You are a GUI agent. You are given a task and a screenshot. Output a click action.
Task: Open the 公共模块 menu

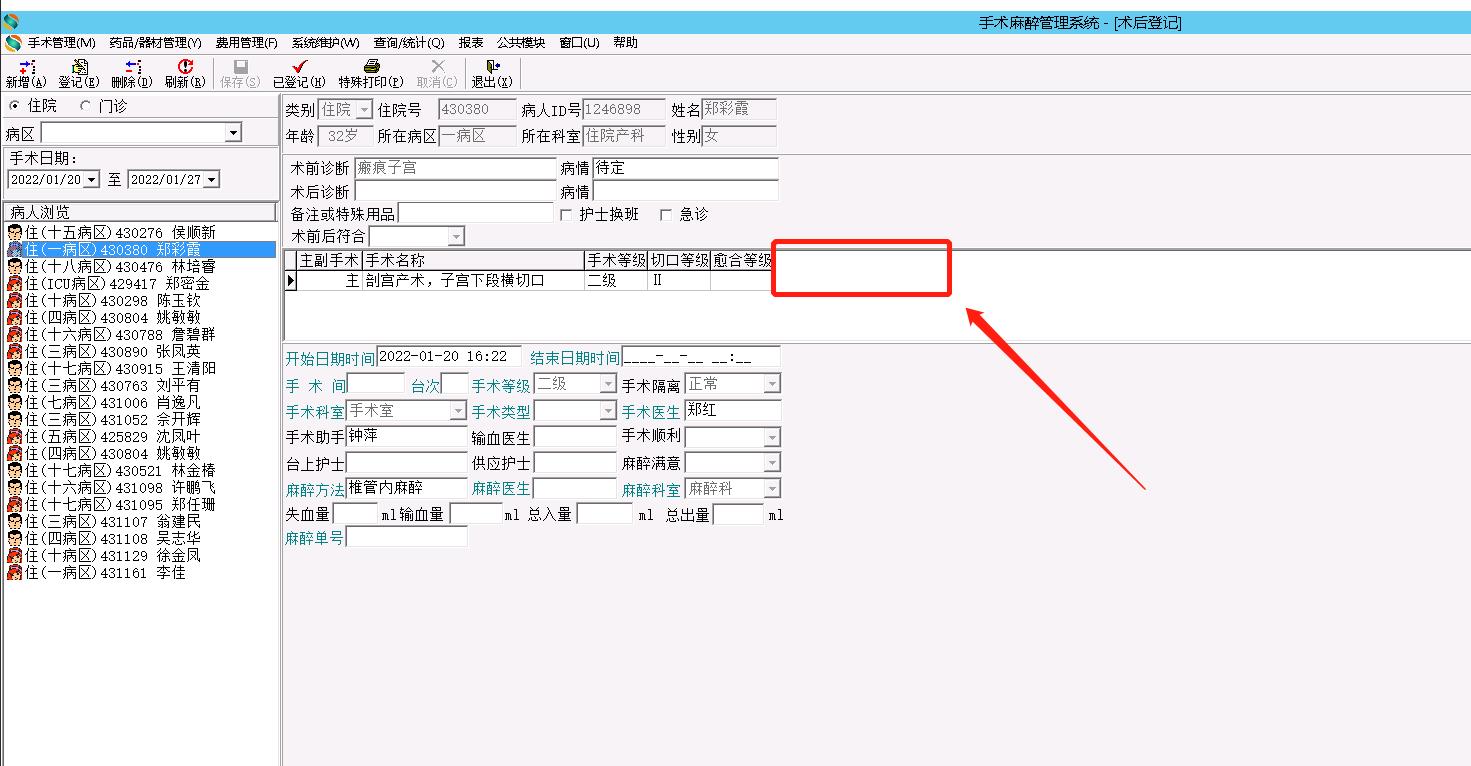521,43
